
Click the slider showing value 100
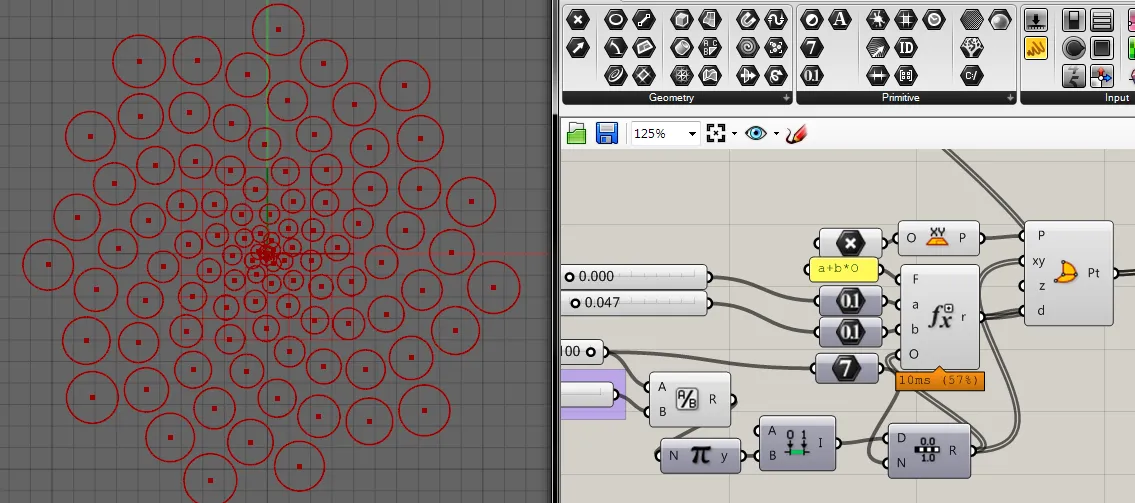pyautogui.click(x=581, y=352)
